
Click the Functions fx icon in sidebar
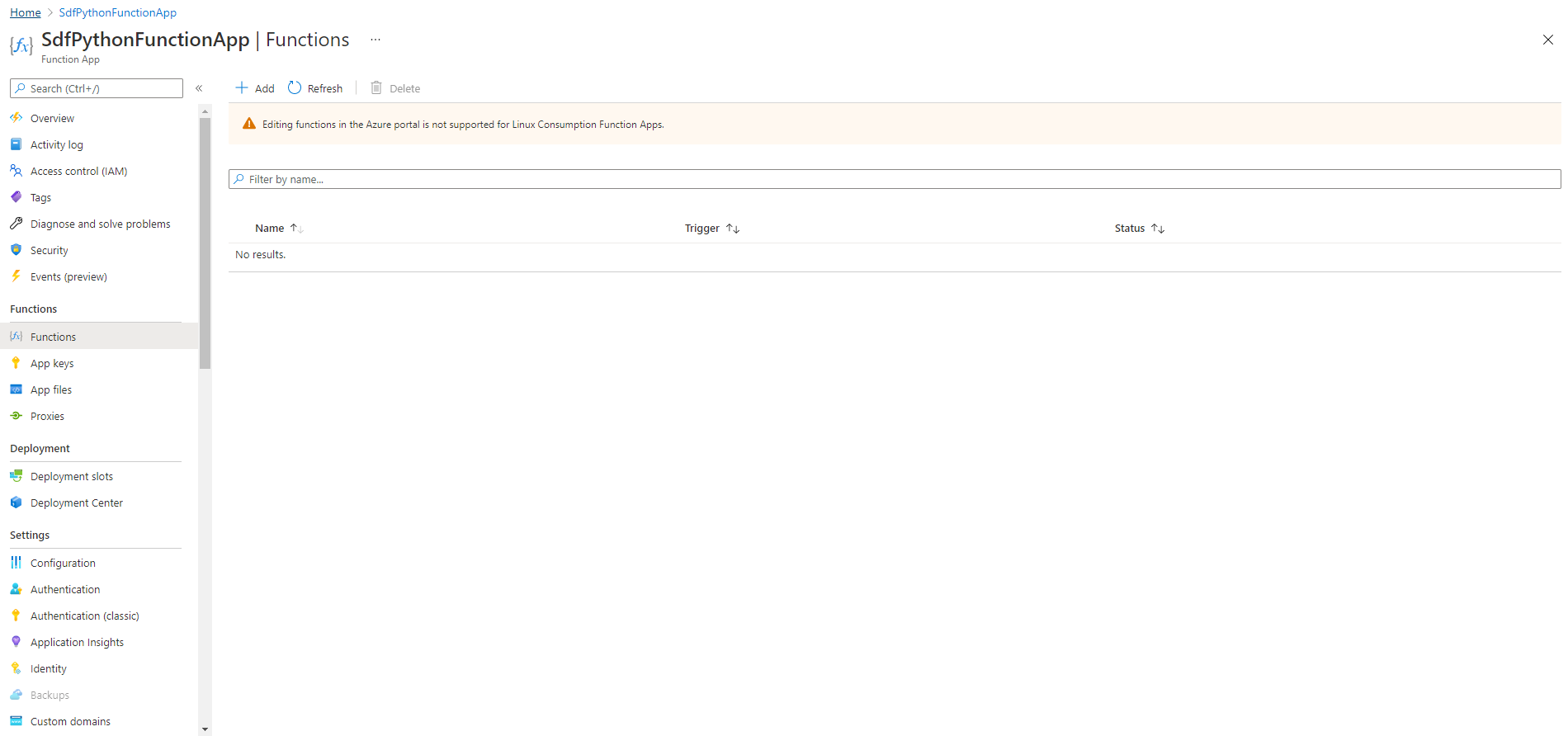click(16, 337)
